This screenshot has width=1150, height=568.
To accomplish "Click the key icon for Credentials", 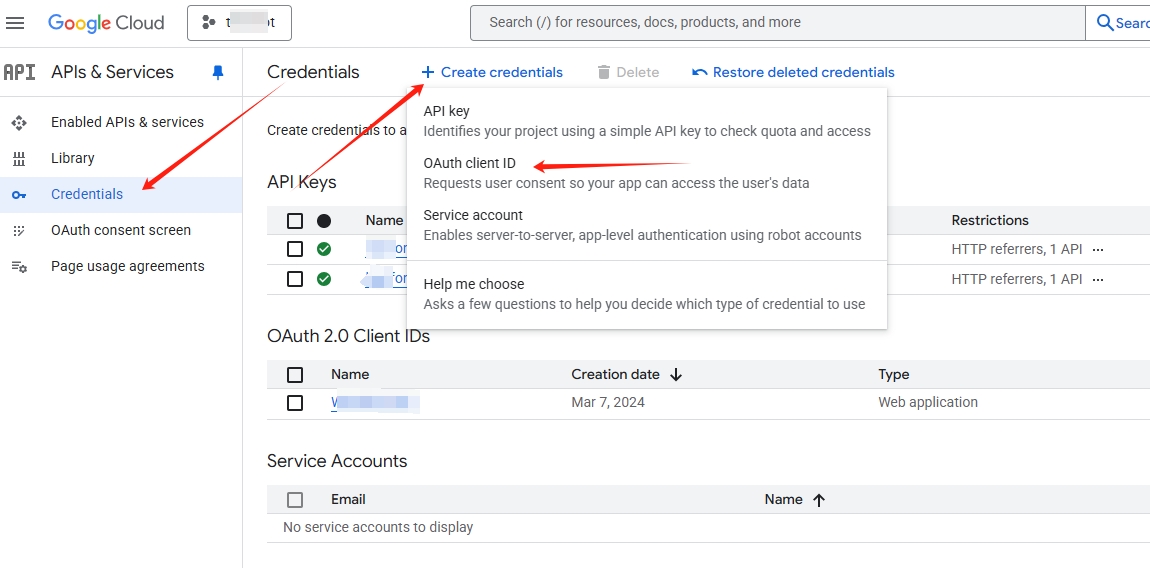I will coord(19,195).
